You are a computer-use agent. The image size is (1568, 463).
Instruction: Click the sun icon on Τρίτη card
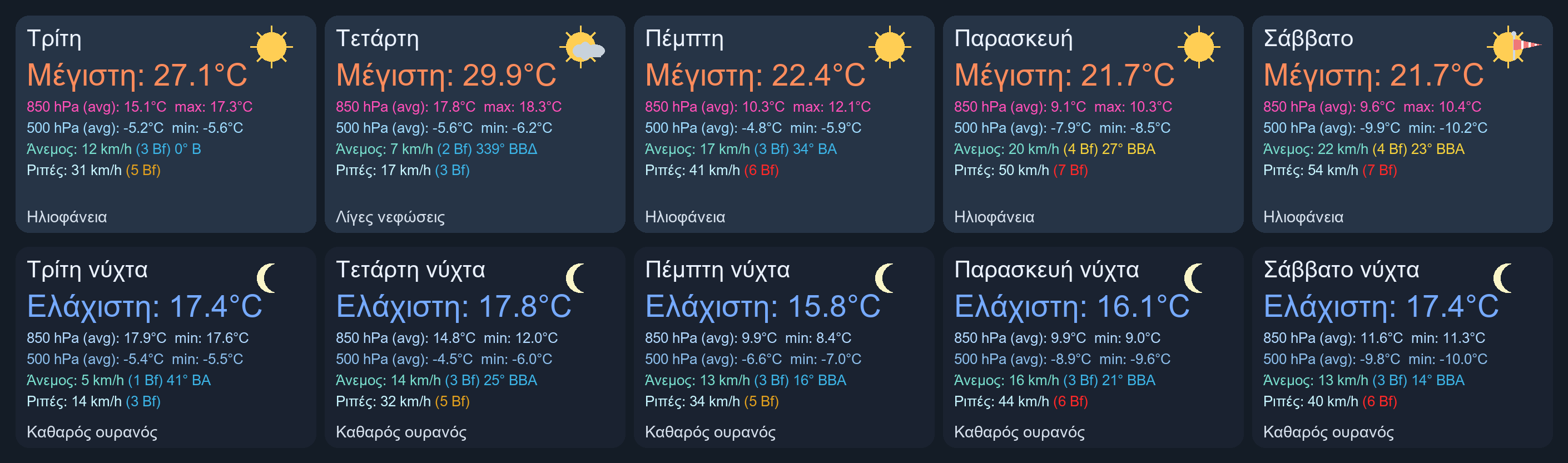pyautogui.click(x=271, y=47)
